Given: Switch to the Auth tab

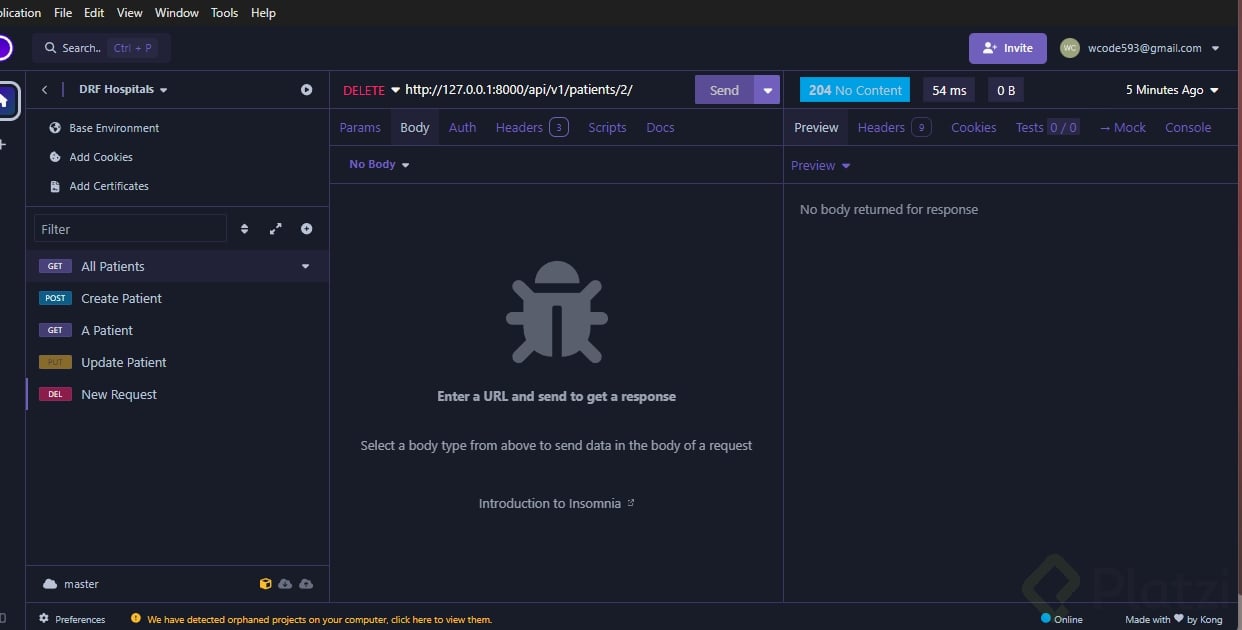Looking at the screenshot, I should 462,127.
